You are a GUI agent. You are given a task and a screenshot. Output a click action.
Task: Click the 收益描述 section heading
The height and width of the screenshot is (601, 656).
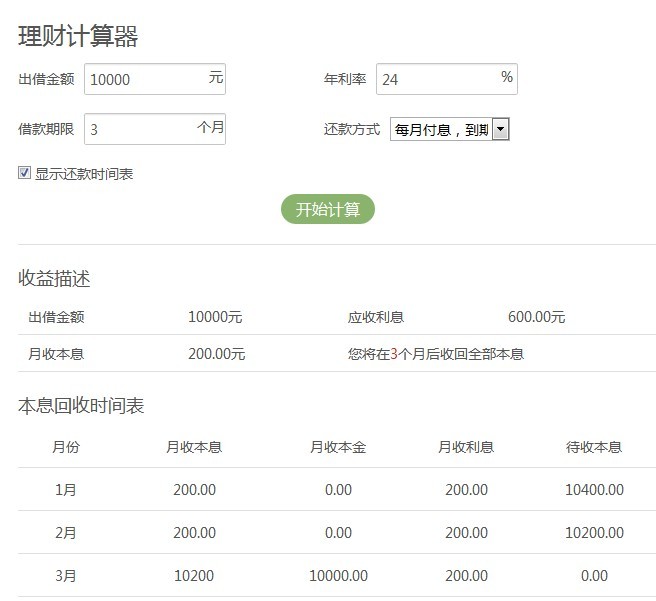pos(54,278)
